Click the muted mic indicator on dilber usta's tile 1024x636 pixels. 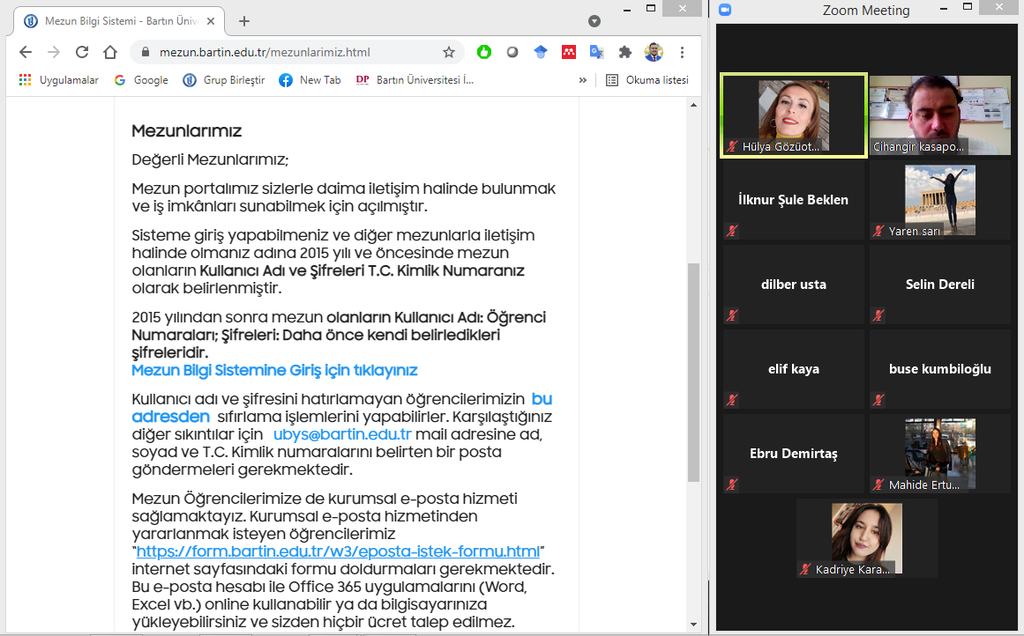click(x=733, y=315)
